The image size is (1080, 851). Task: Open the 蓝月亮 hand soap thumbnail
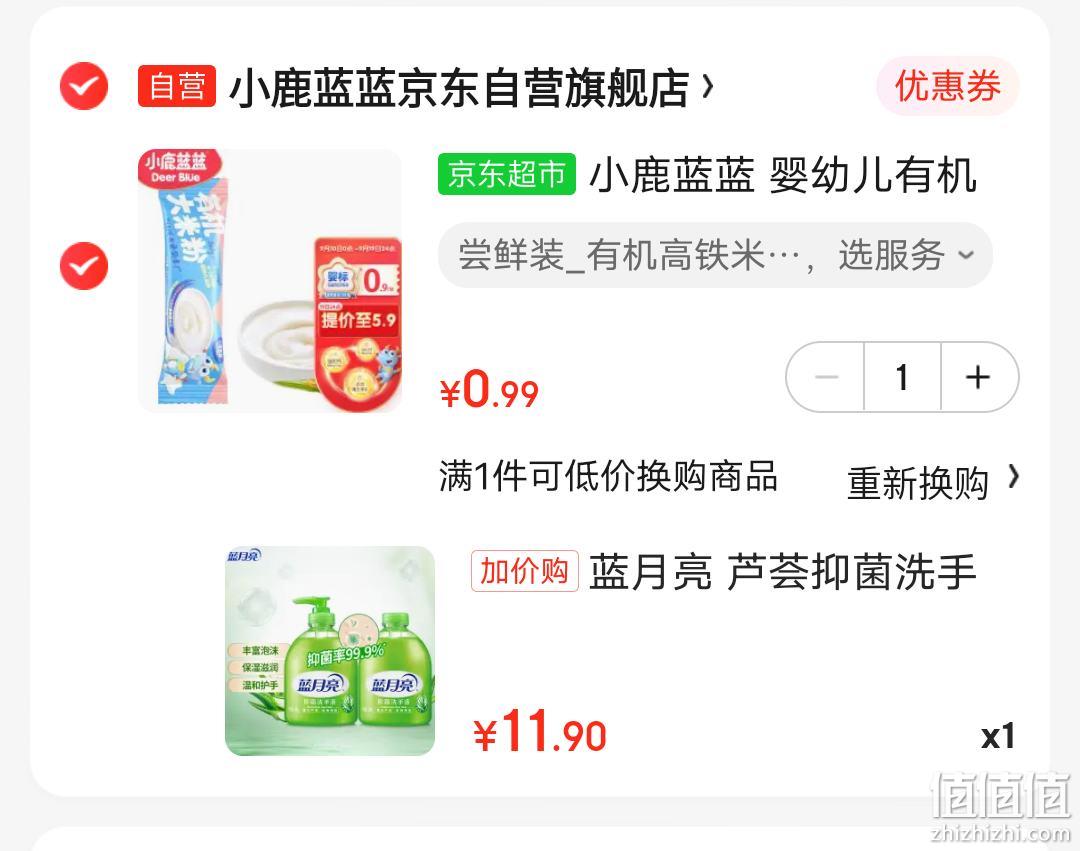(x=330, y=651)
